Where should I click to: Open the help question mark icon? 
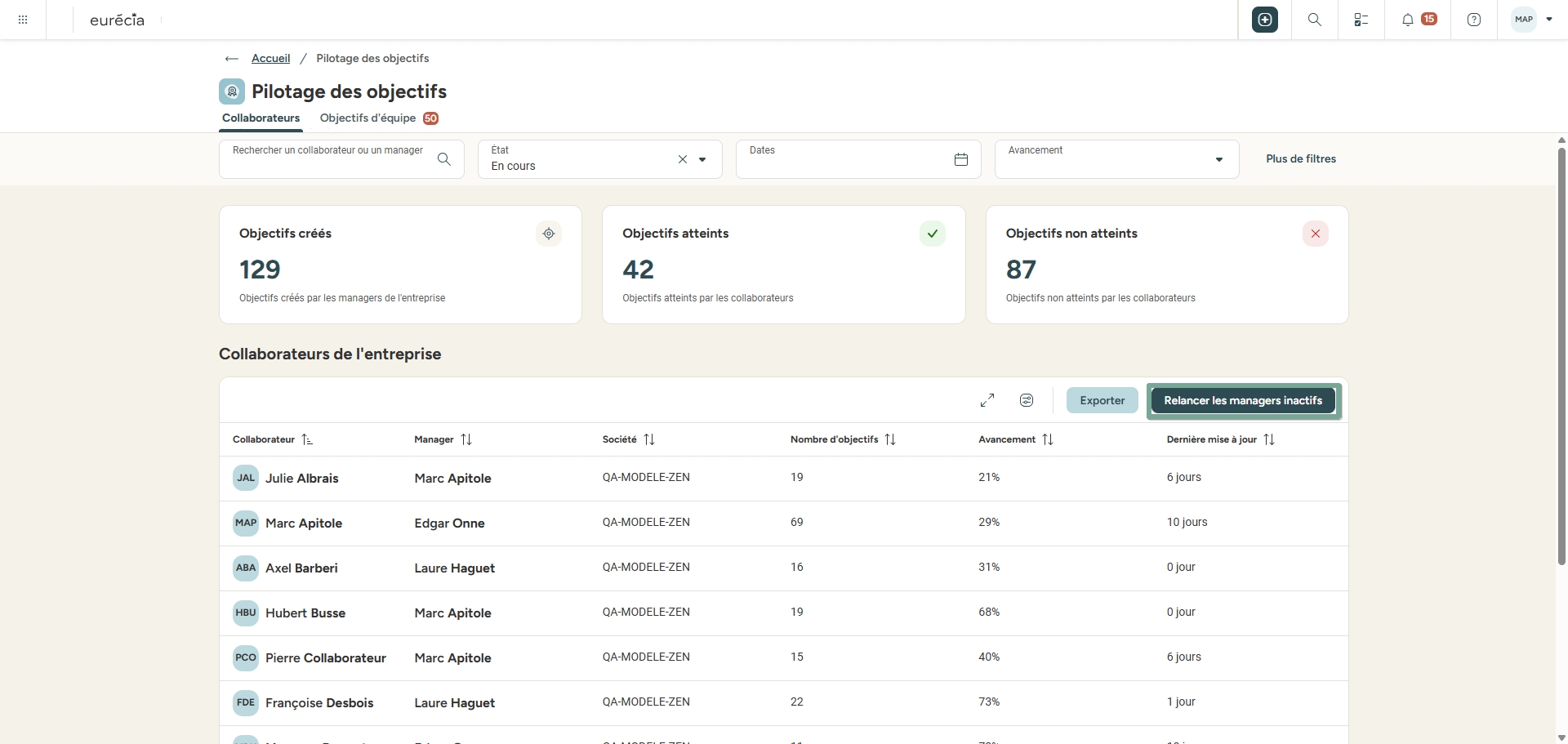1474,20
